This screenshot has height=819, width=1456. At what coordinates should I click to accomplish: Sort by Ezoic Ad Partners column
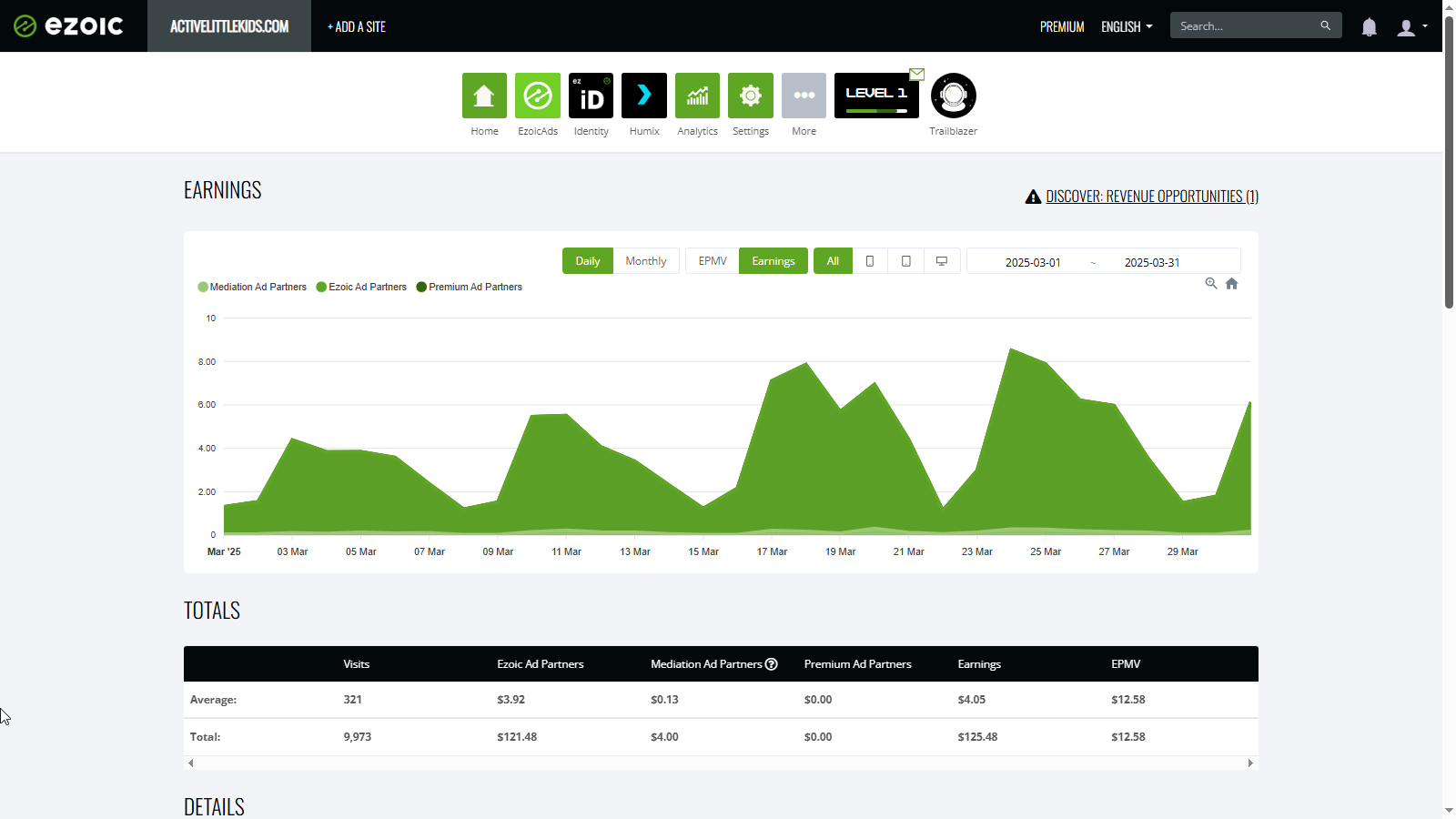(541, 664)
